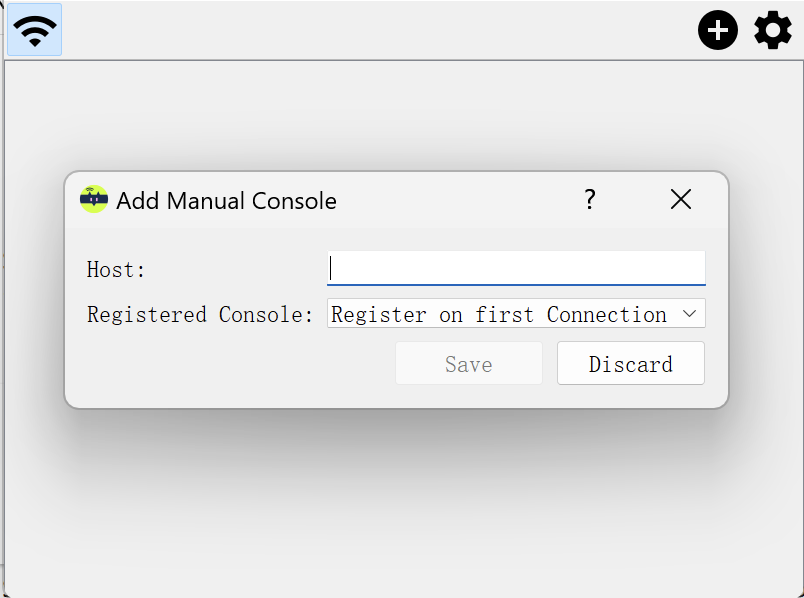
Task: Open the Registered Console combo box
Action: click(500, 314)
